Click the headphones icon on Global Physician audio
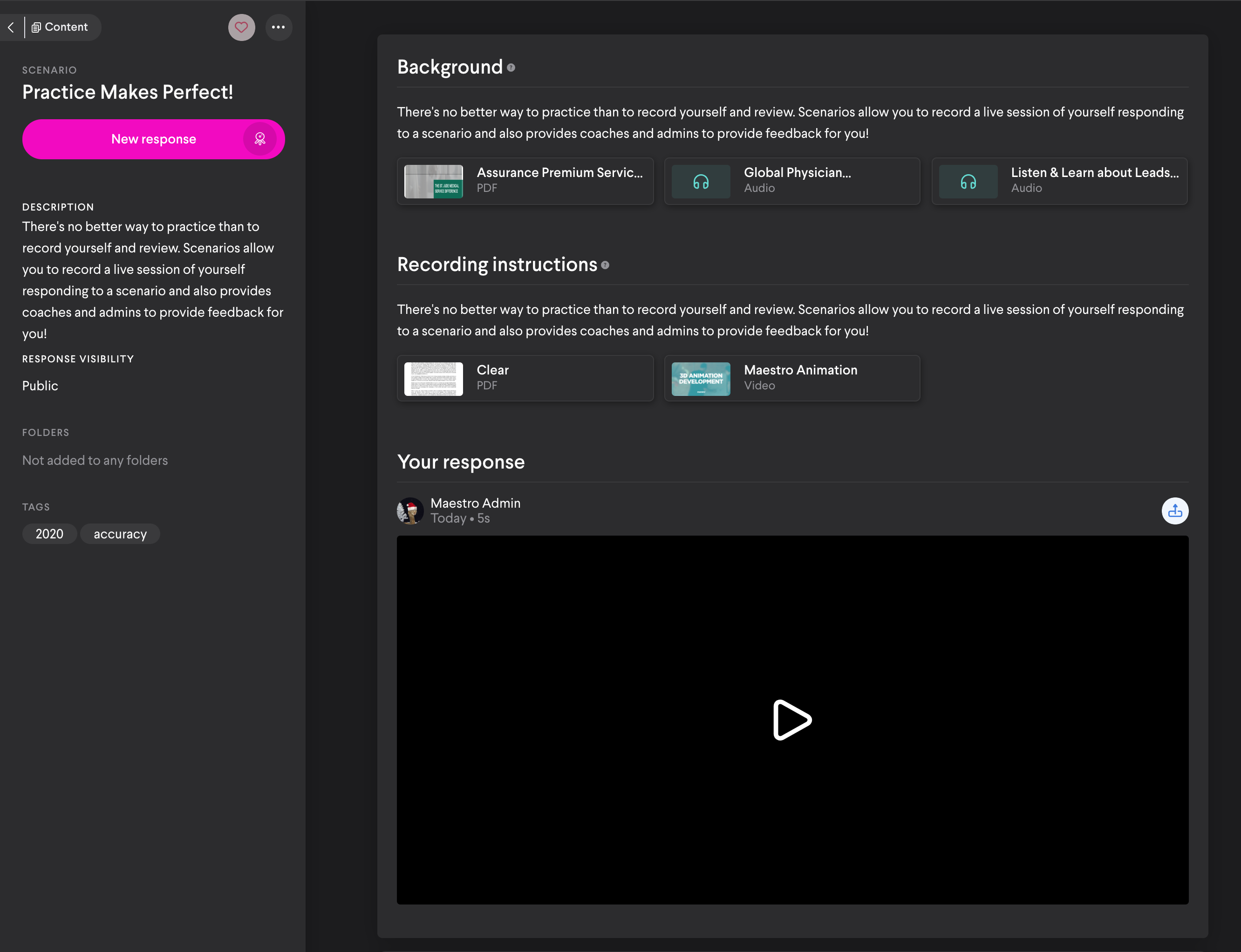Screen dimensions: 1241x952 tap(701, 181)
